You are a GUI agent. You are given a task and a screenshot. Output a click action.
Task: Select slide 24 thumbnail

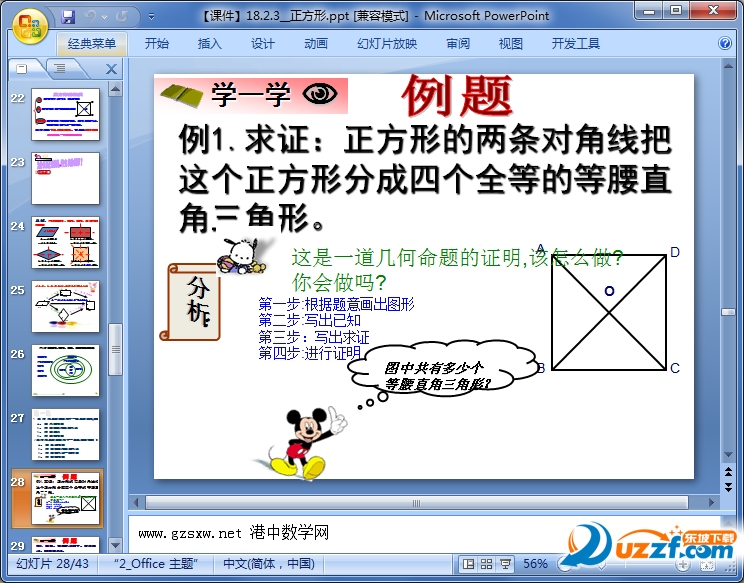65,242
